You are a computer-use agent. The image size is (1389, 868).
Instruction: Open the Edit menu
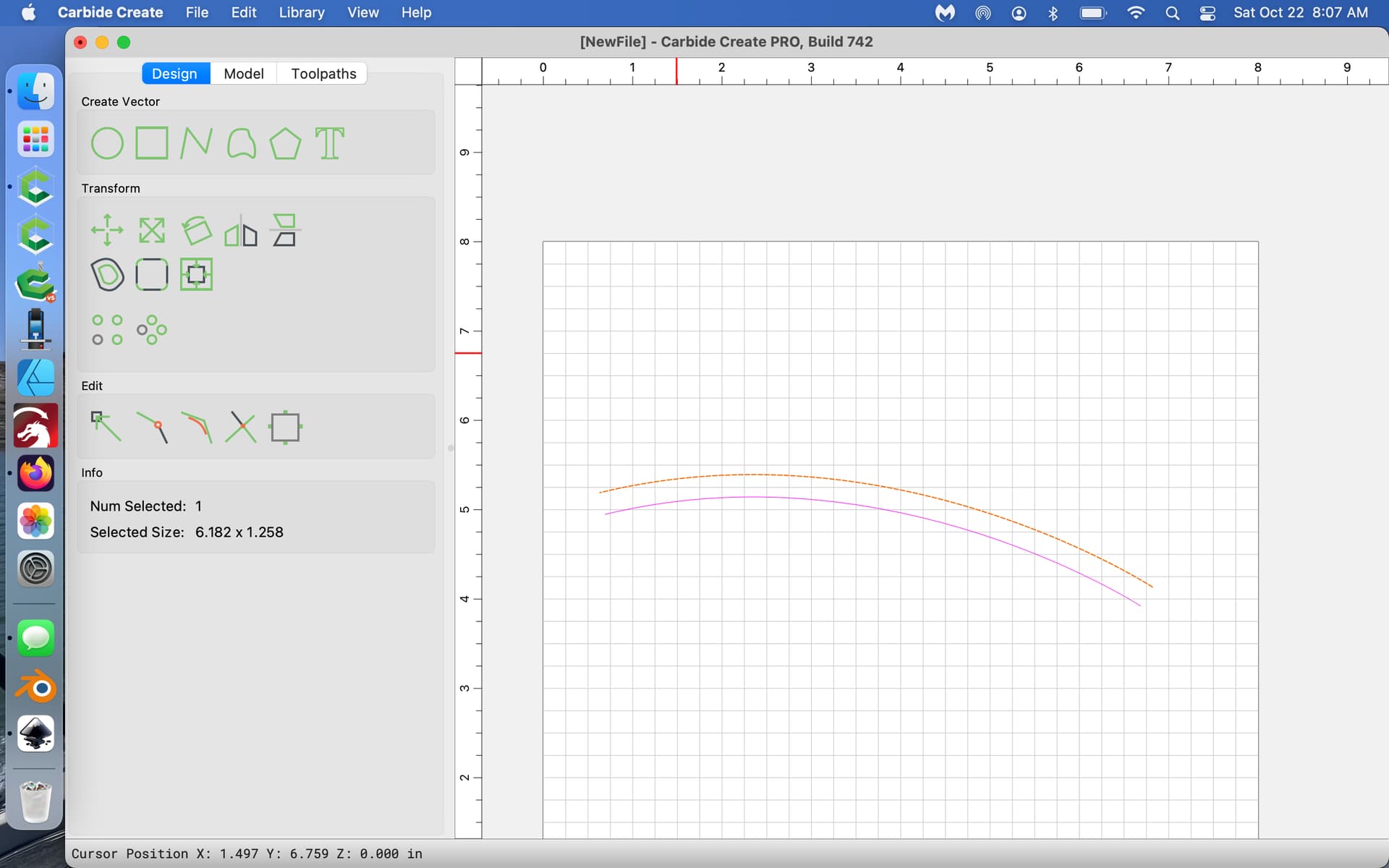pyautogui.click(x=244, y=12)
